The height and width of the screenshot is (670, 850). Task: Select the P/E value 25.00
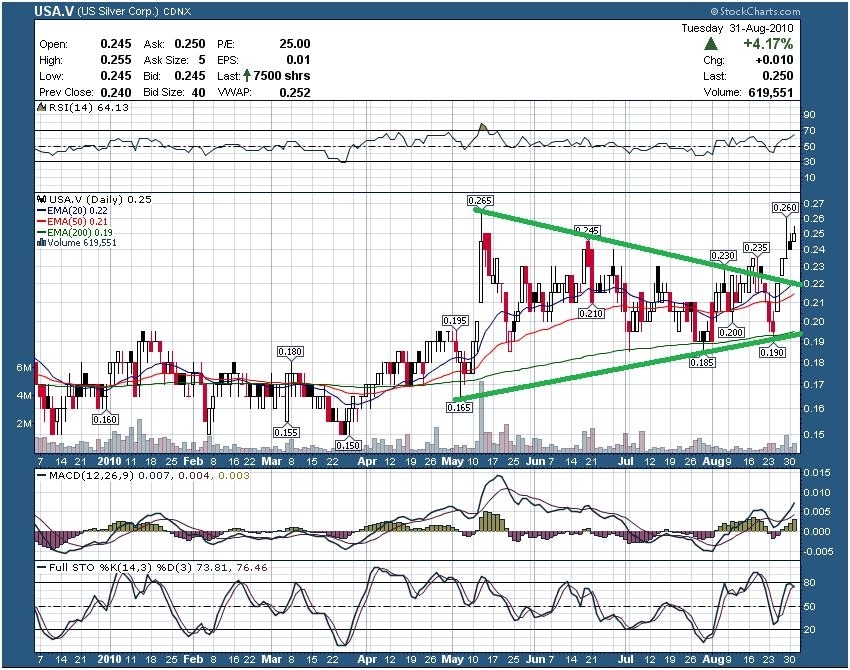[x=295, y=44]
